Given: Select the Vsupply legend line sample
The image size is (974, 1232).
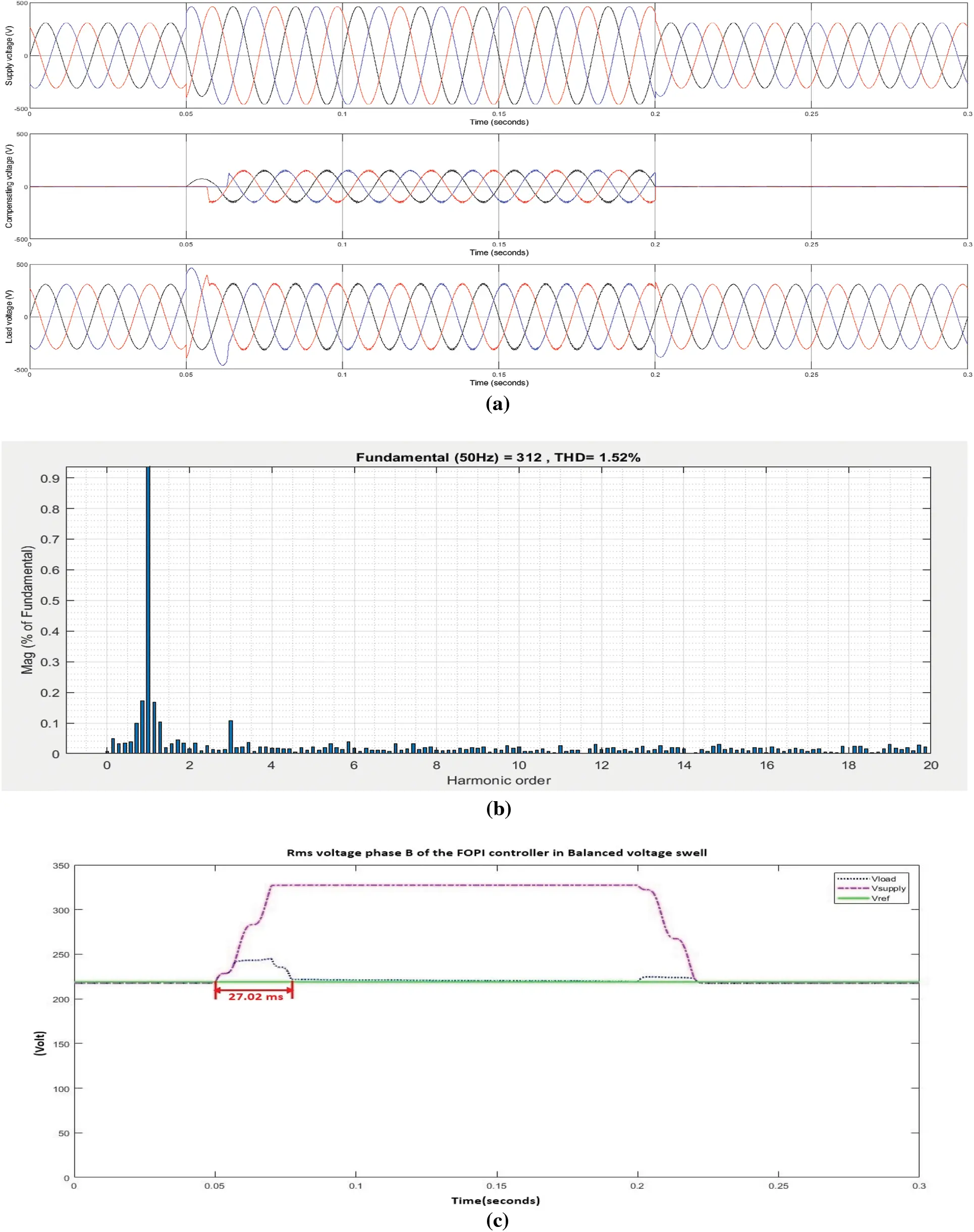Looking at the screenshot, I should [x=853, y=888].
